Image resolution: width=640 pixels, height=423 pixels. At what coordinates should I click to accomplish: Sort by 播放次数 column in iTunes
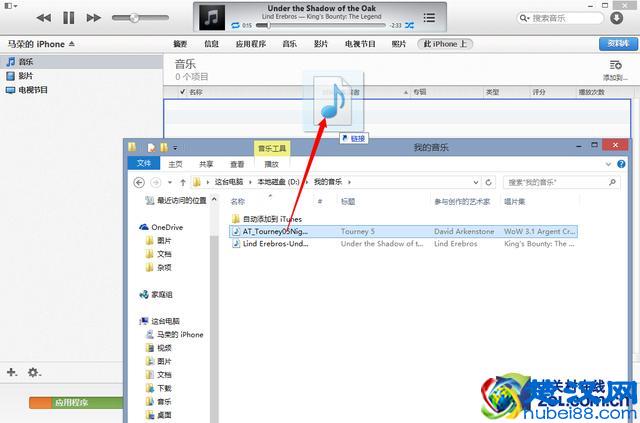point(591,92)
